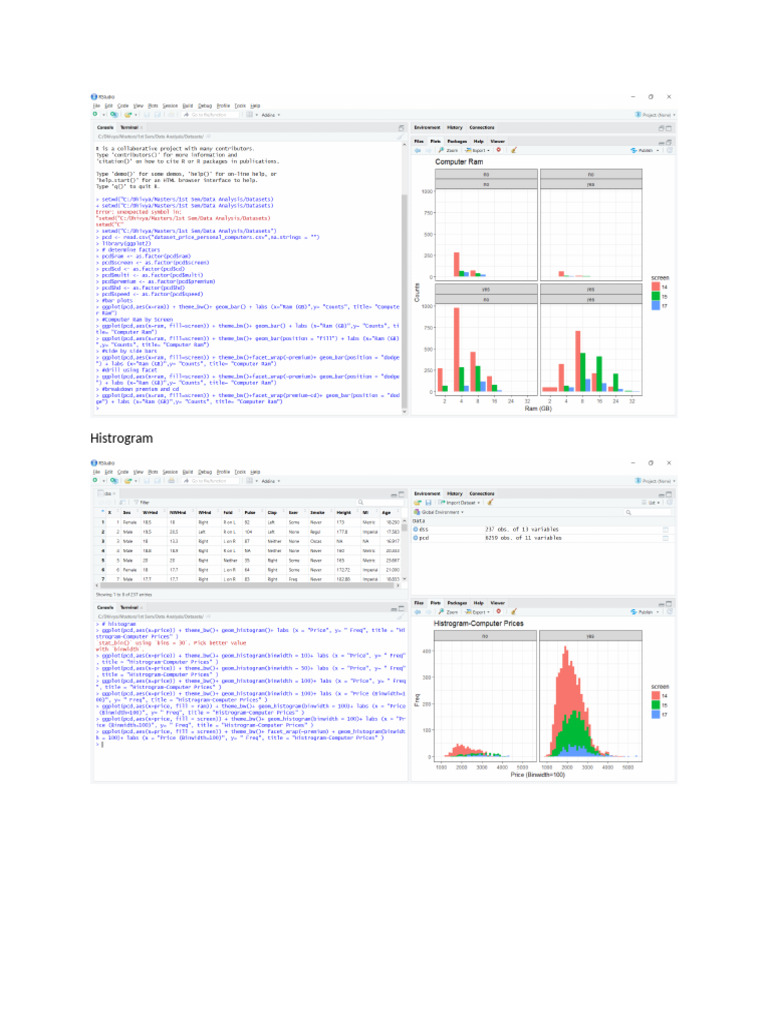This screenshot has height=1024, width=768.
Task: Open Files tab in Computer Ram window
Action: (x=419, y=141)
